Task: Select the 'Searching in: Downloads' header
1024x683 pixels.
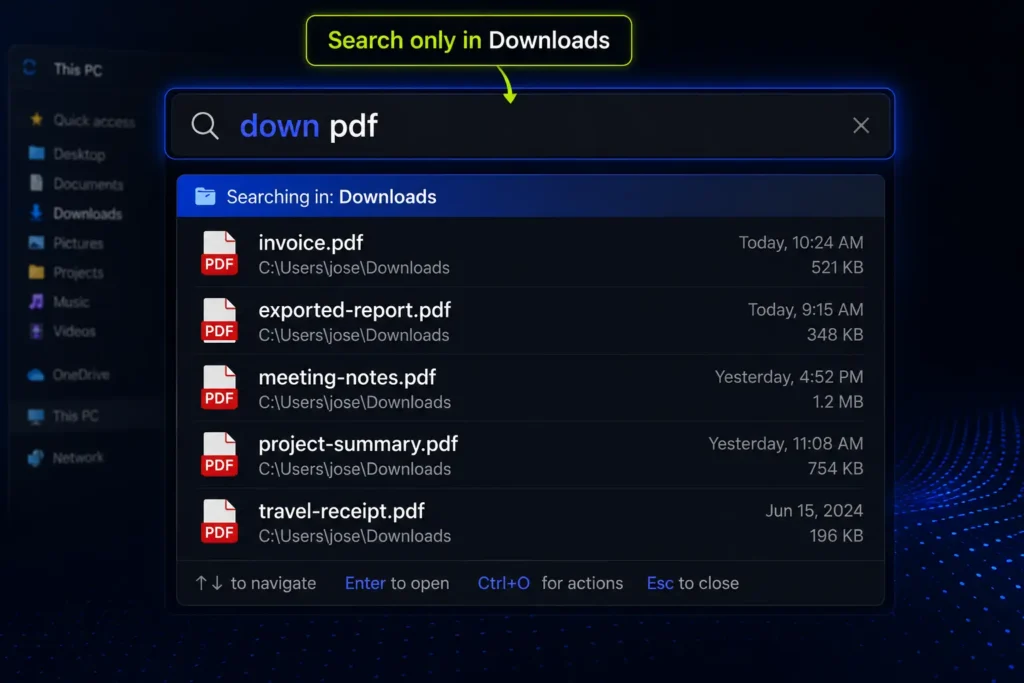Action: click(x=530, y=196)
